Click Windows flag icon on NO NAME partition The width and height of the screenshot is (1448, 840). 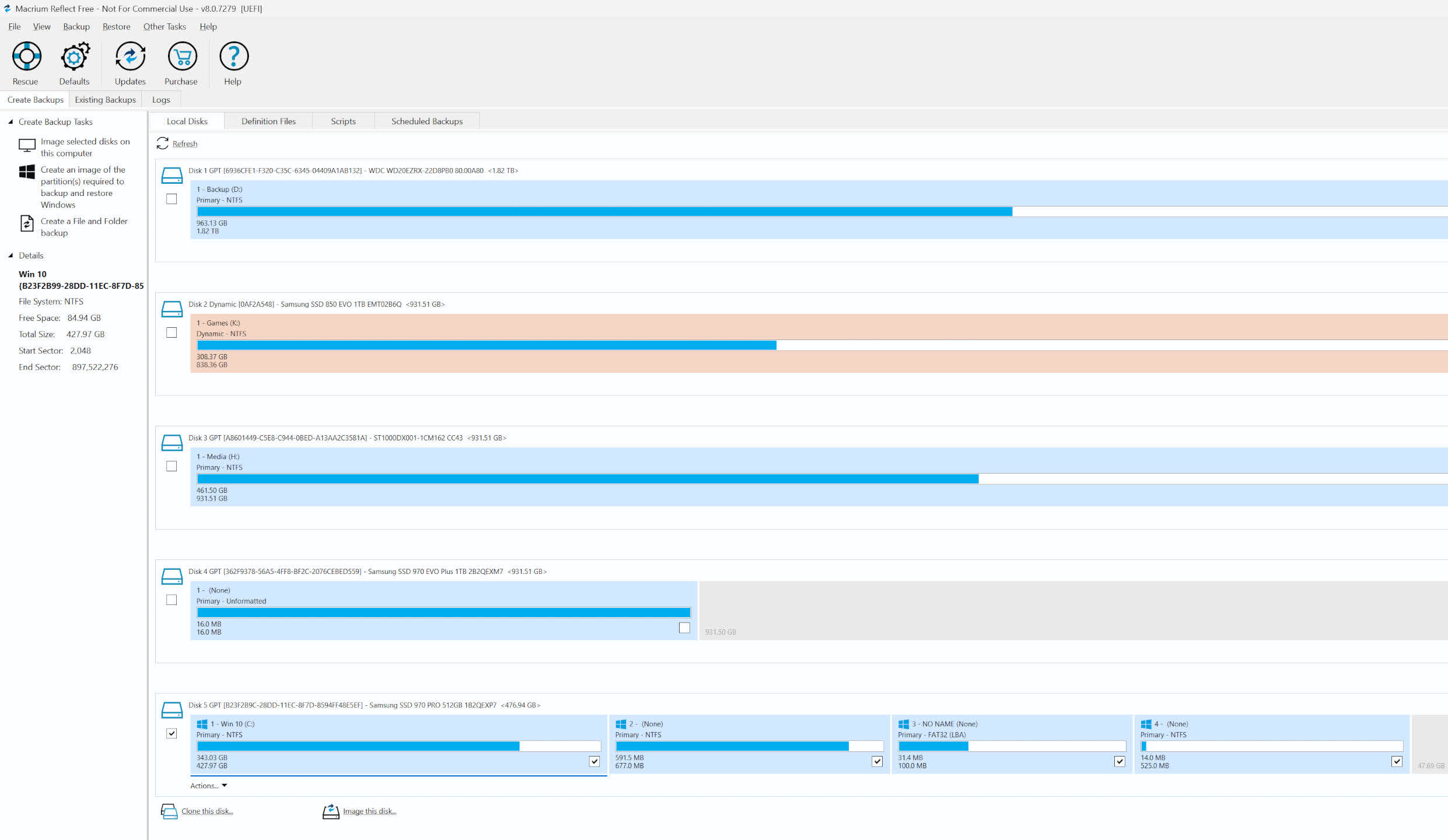[x=904, y=724]
